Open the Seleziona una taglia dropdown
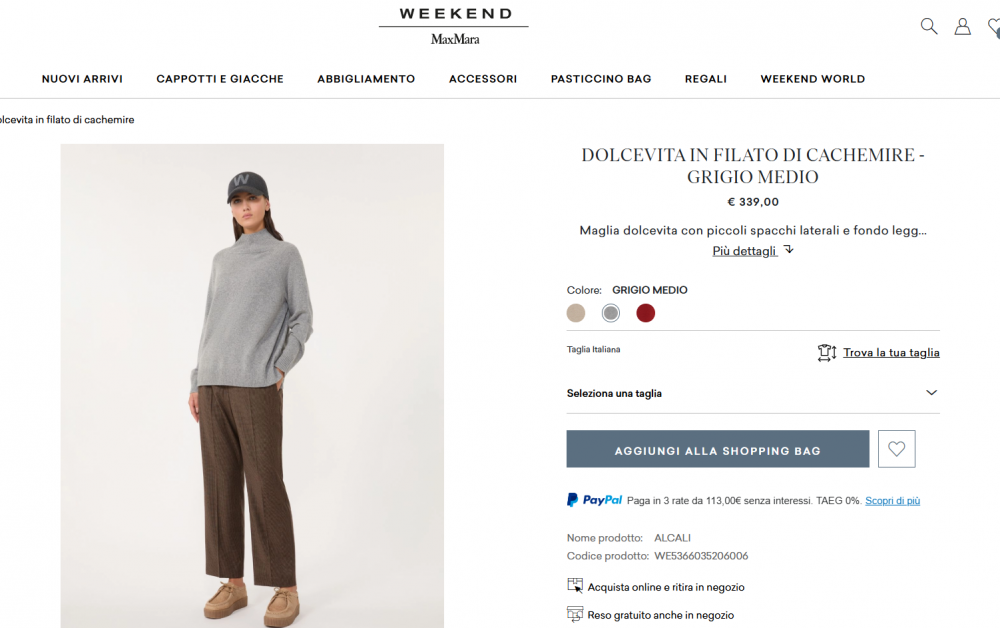Screen dimensions: 1000x628 [x=752, y=393]
